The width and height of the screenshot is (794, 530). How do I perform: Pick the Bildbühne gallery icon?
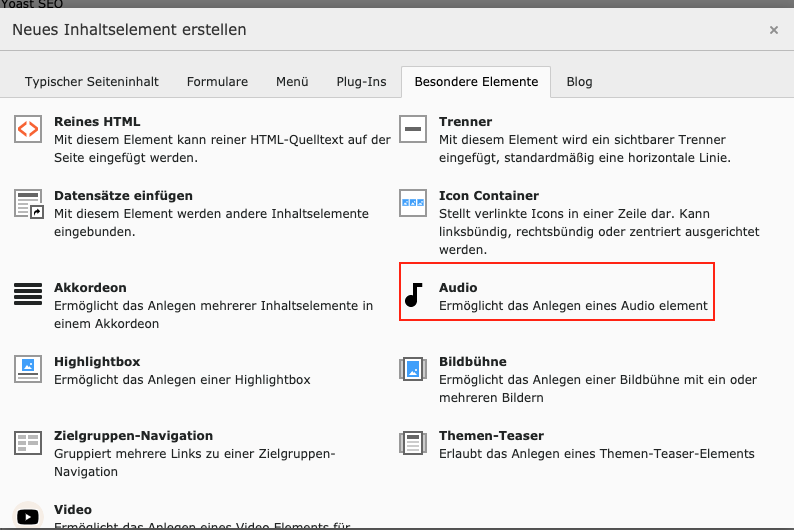(x=413, y=368)
